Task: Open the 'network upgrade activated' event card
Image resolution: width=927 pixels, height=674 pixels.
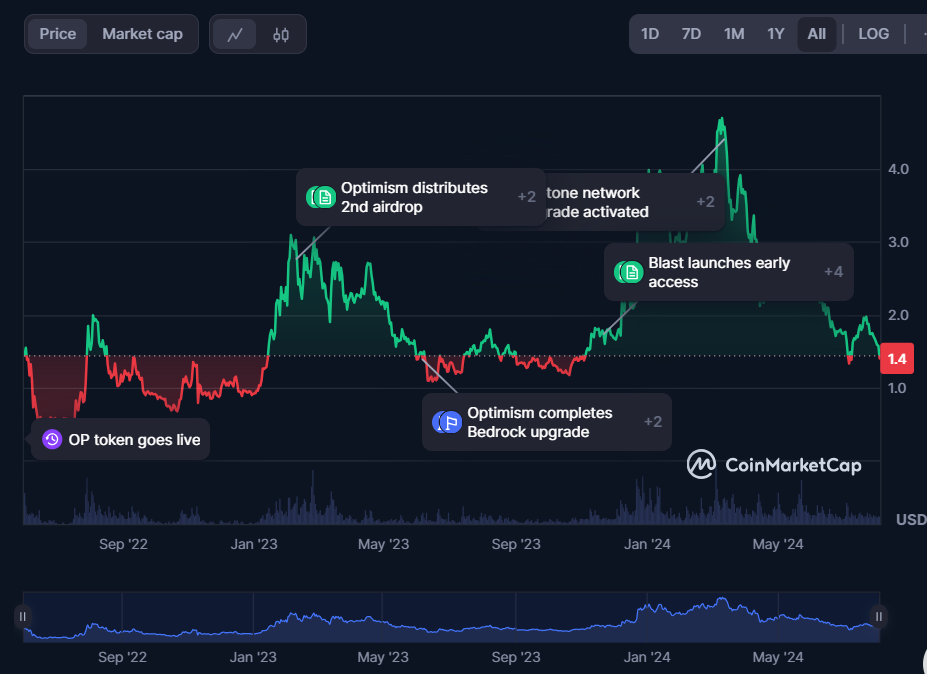Action: (634, 202)
